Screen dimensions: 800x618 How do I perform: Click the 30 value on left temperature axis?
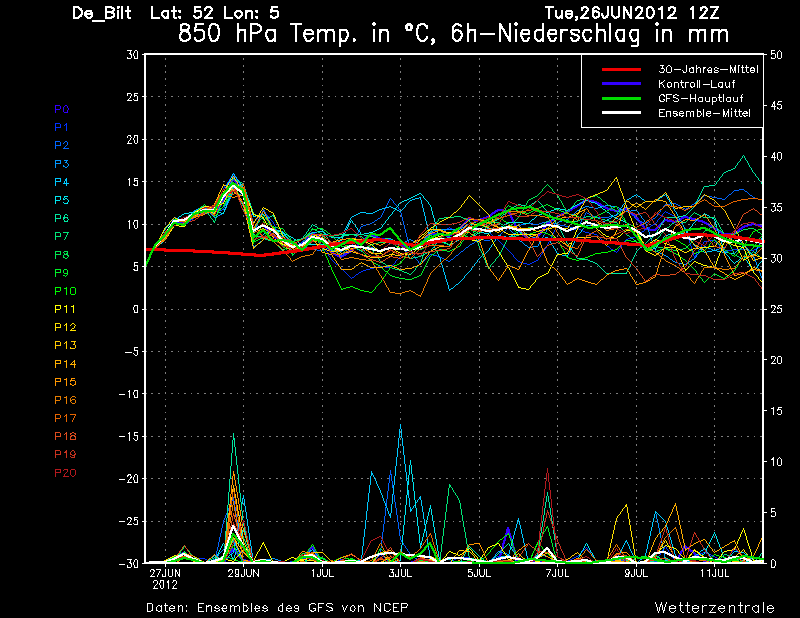click(133, 55)
